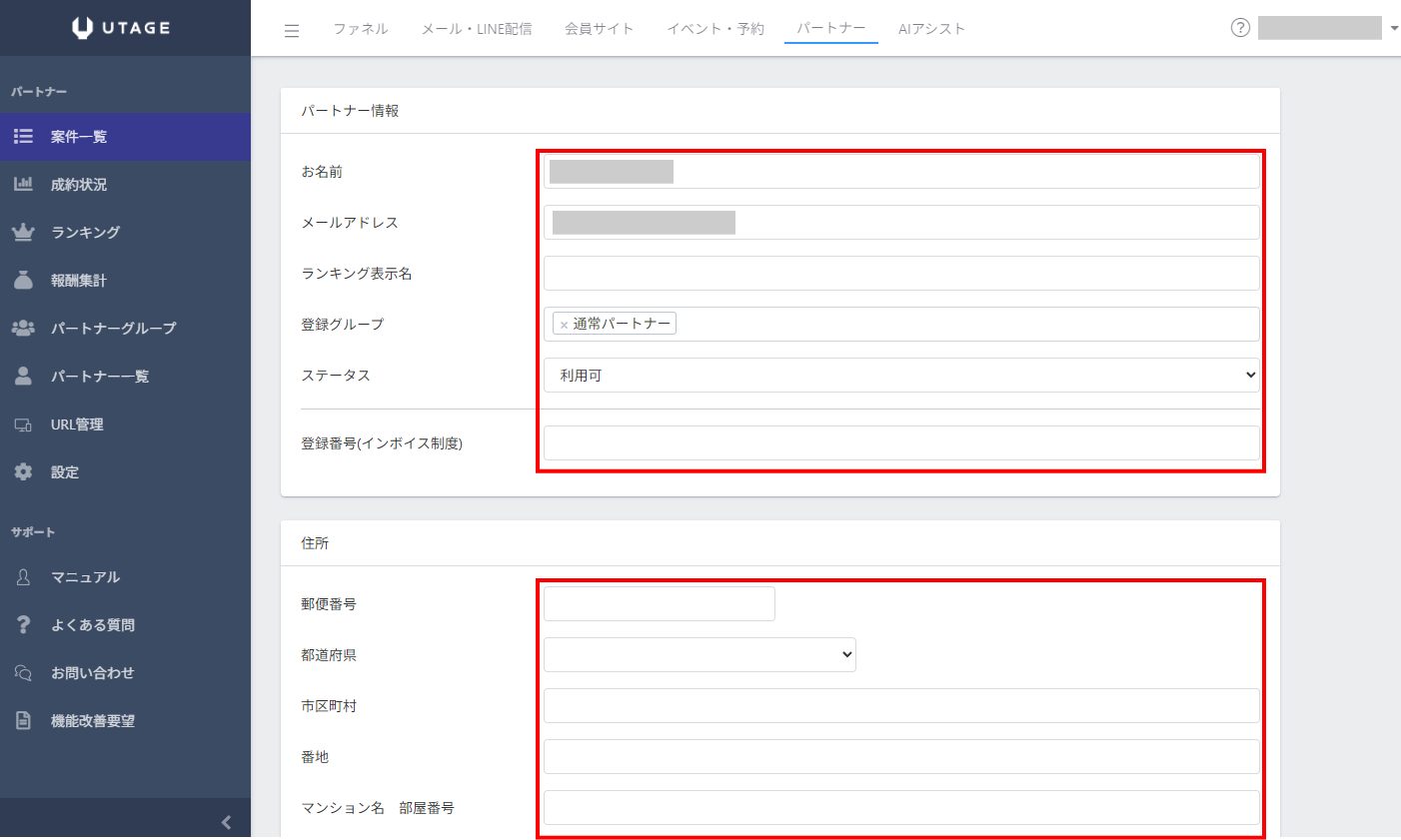This screenshot has width=1401, height=840.
Task: Open the お問い合わせ sidebar link
Action: [92, 673]
